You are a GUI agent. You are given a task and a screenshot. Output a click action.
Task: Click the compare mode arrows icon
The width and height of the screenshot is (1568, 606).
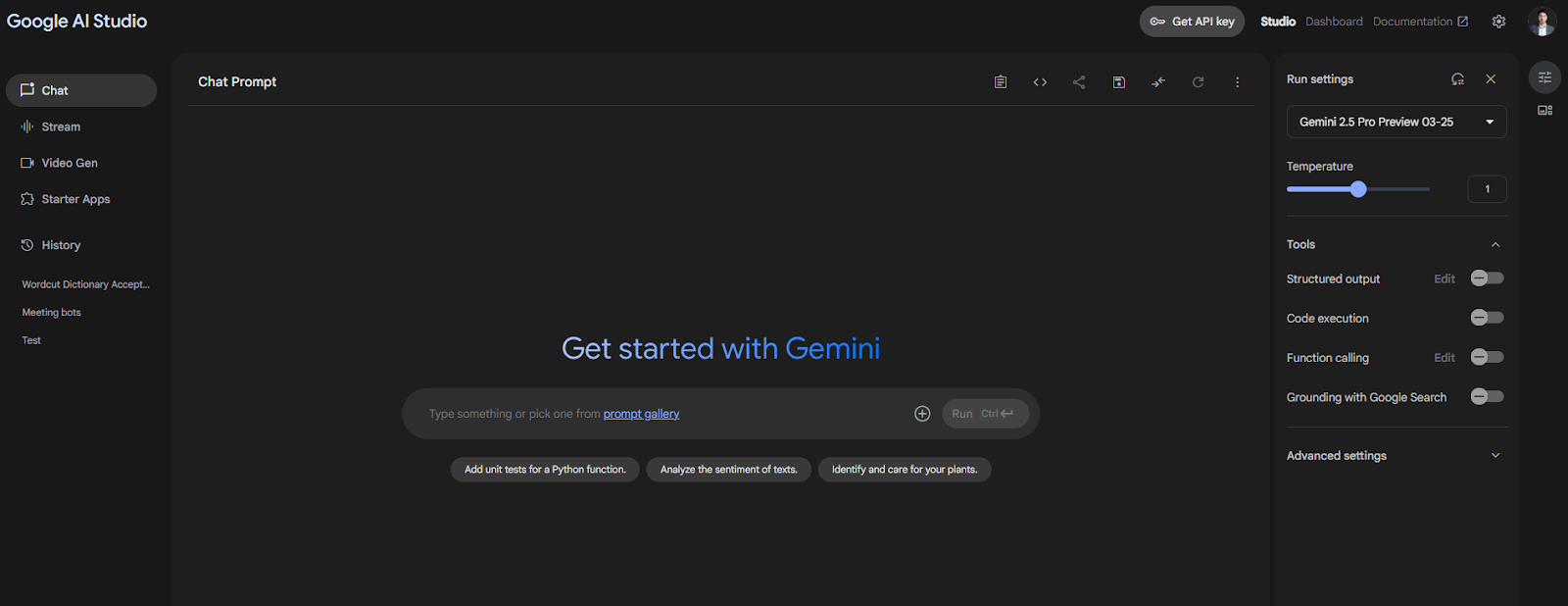coord(1158,82)
